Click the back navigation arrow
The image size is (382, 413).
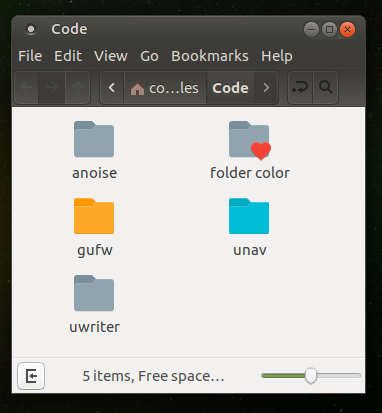tap(27, 88)
